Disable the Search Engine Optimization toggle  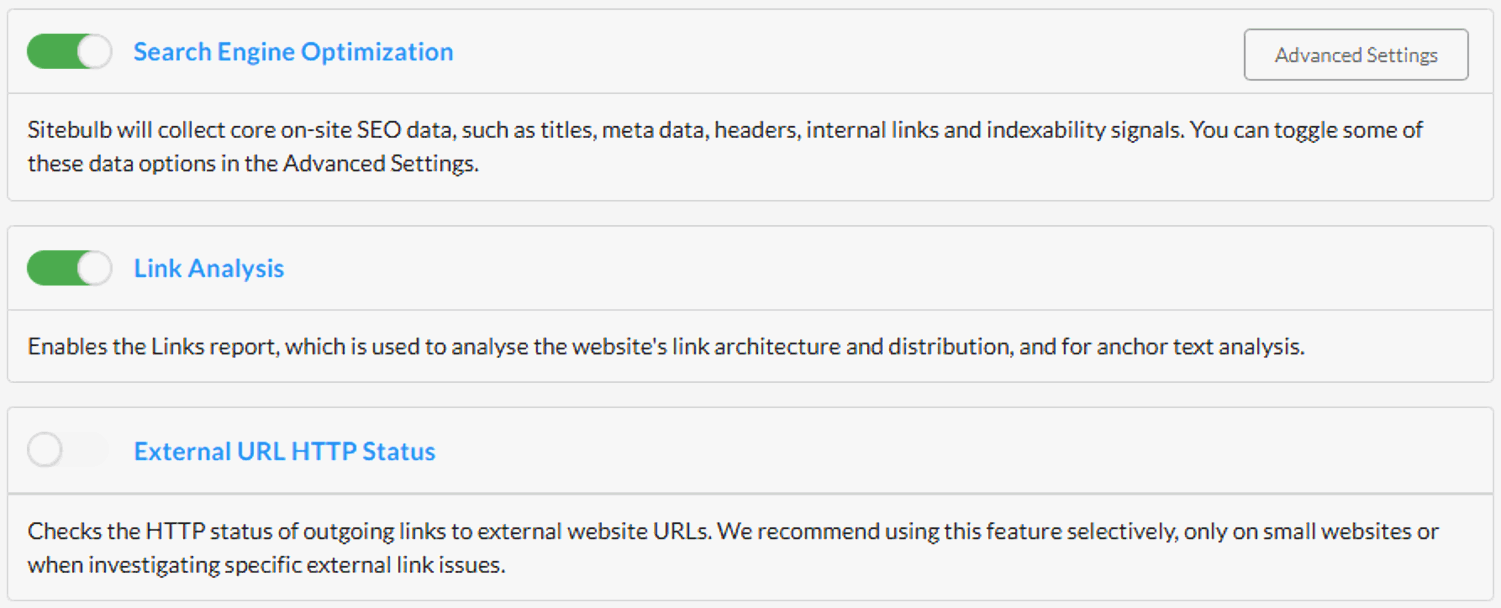click(68, 51)
